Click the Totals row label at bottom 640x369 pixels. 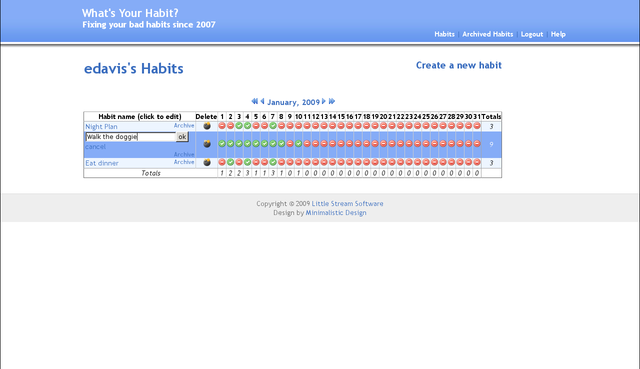[151, 173]
